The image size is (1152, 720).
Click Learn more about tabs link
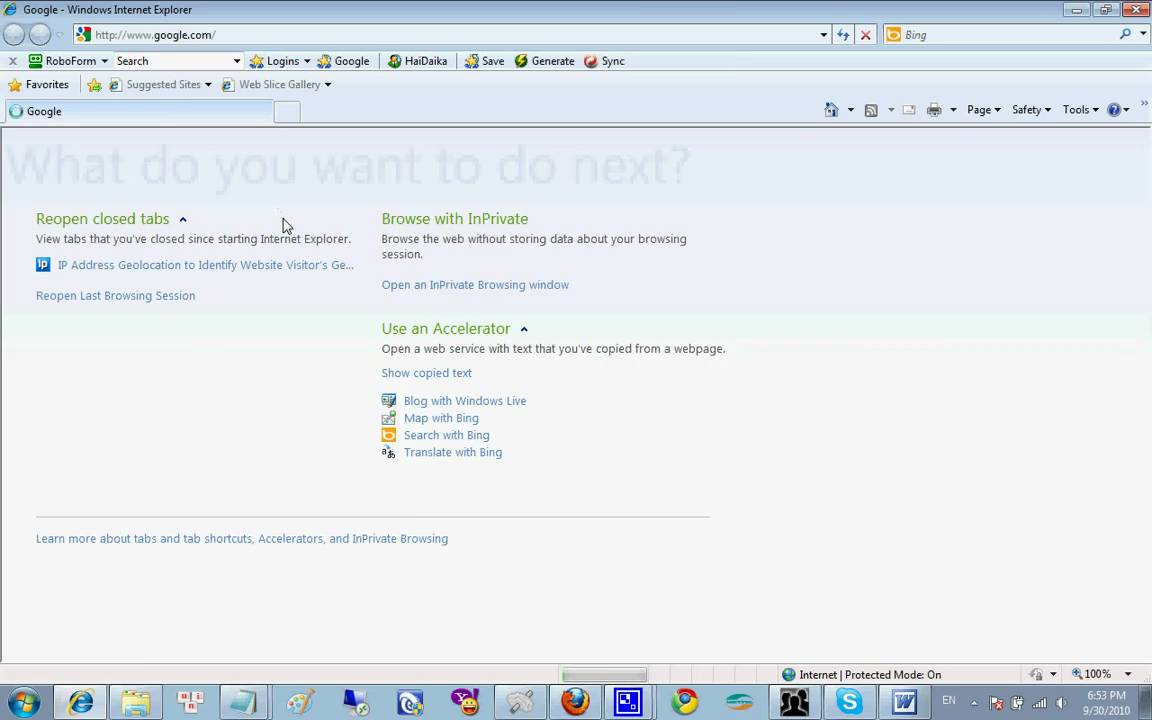242,539
